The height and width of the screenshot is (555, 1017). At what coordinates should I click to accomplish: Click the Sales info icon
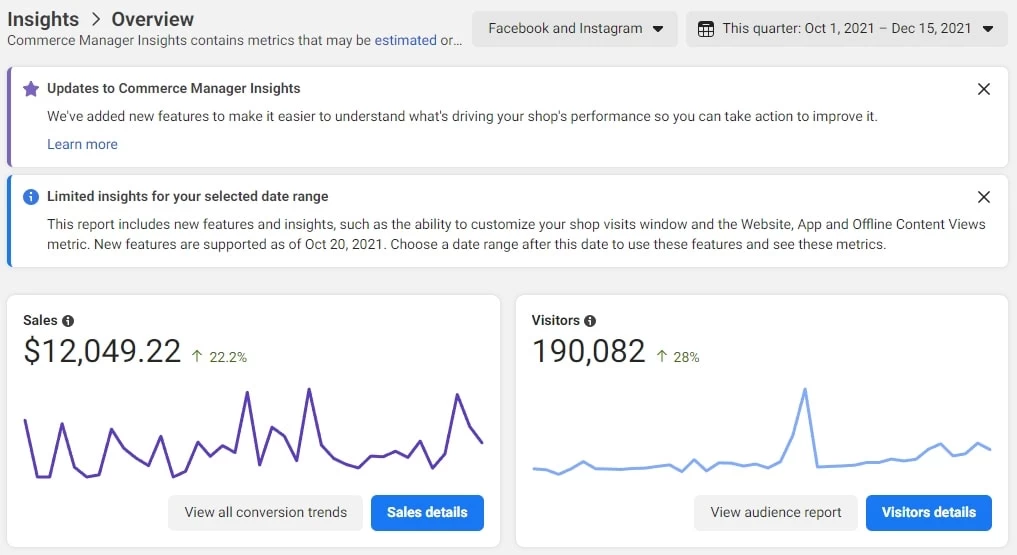coord(68,321)
